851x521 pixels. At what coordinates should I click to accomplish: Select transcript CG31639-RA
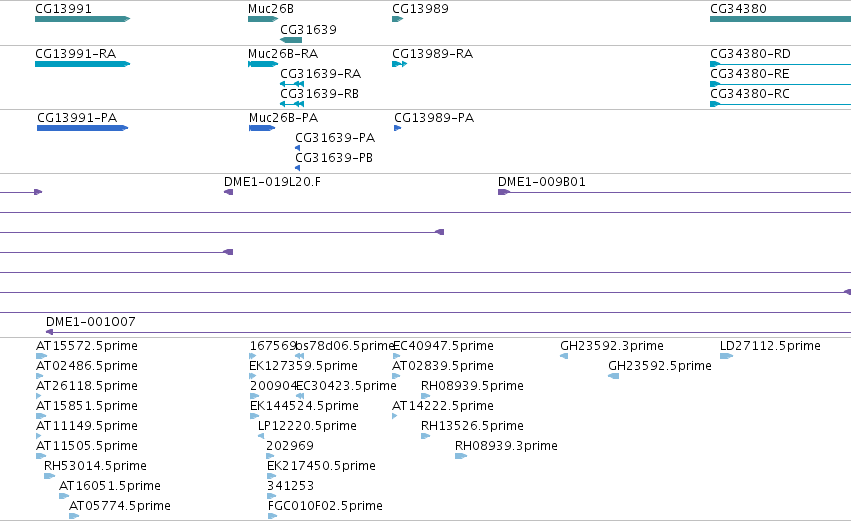[320, 74]
